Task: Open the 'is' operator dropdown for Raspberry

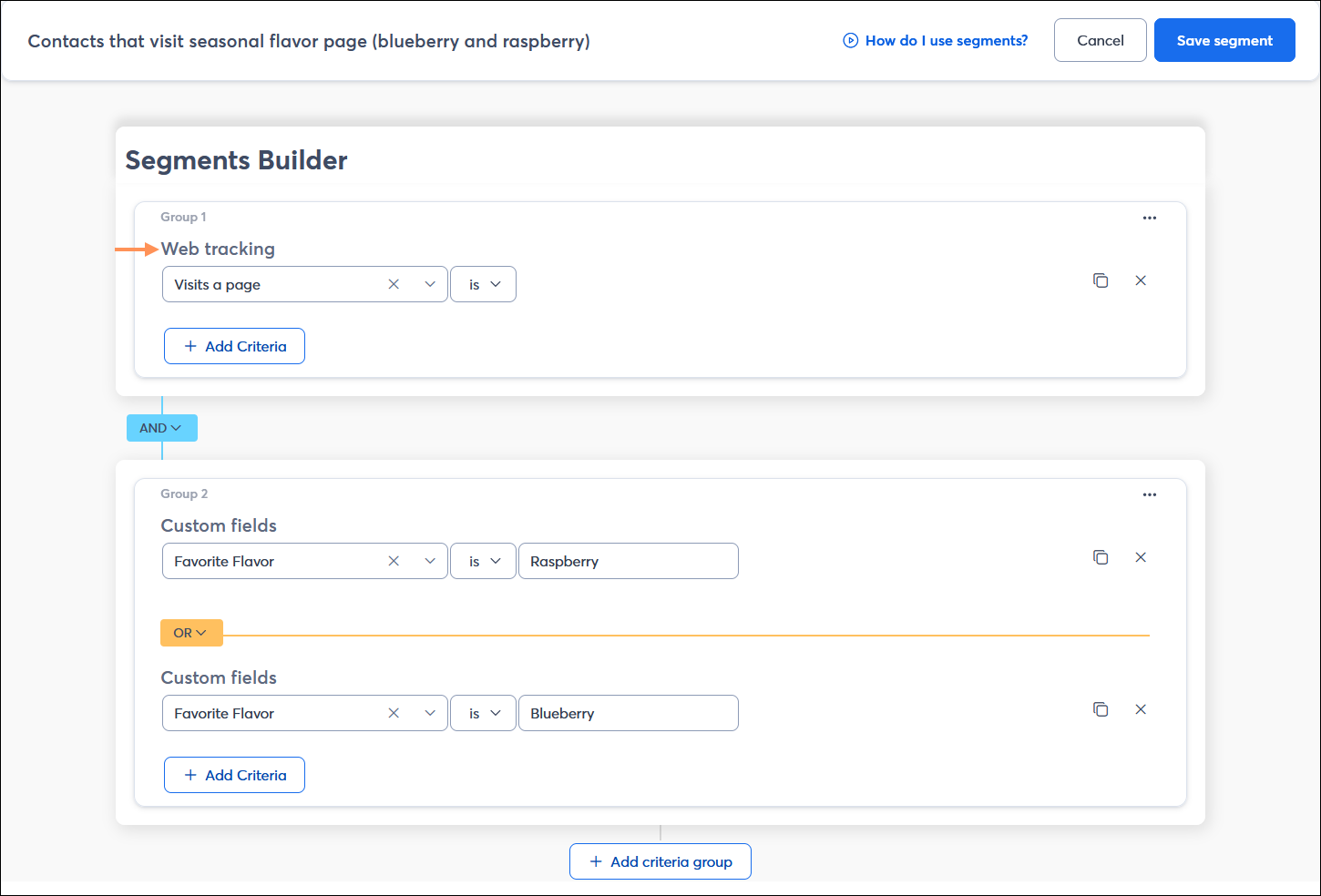Action: [484, 561]
